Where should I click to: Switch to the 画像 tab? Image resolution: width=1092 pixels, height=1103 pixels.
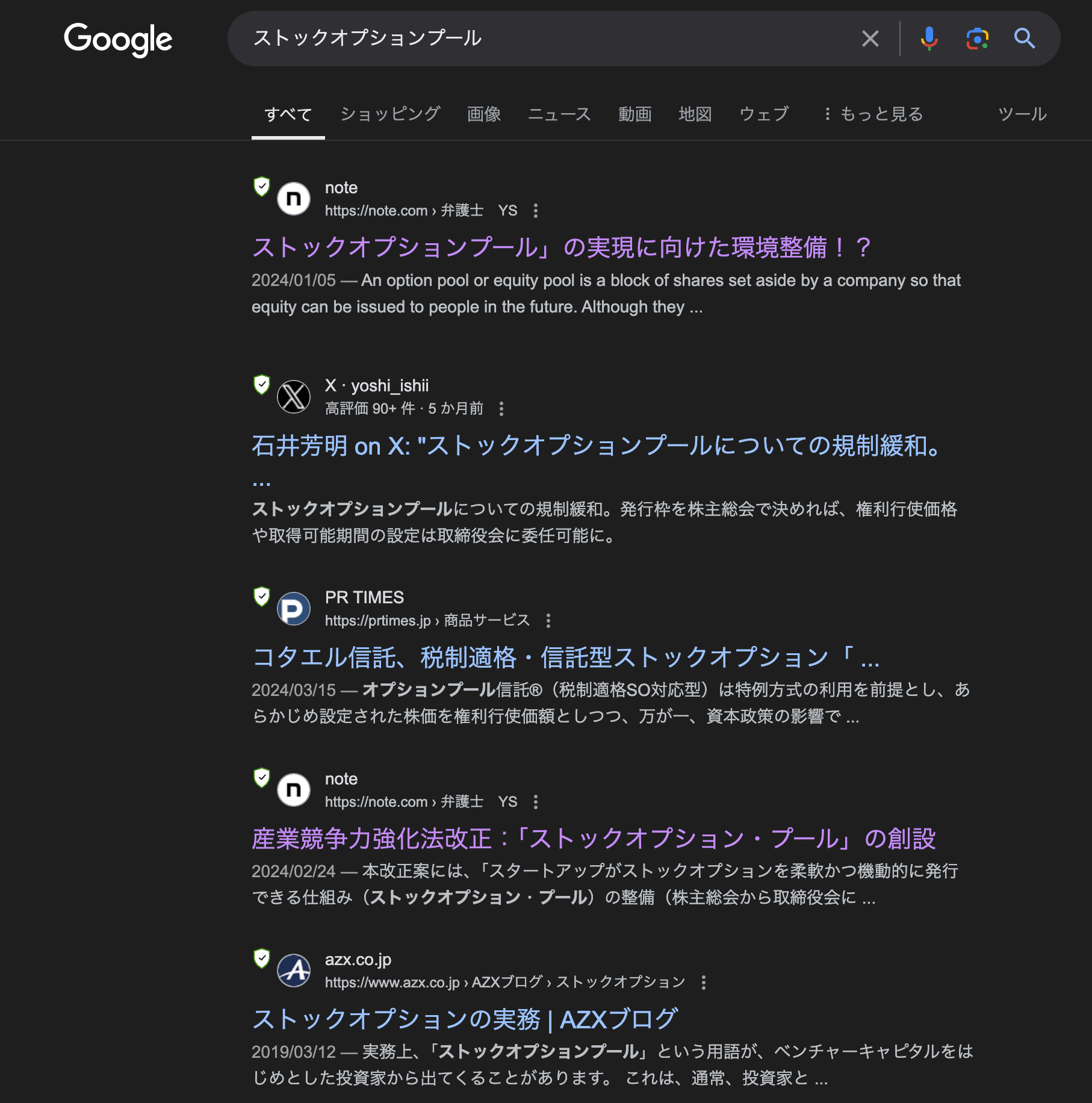click(x=484, y=114)
